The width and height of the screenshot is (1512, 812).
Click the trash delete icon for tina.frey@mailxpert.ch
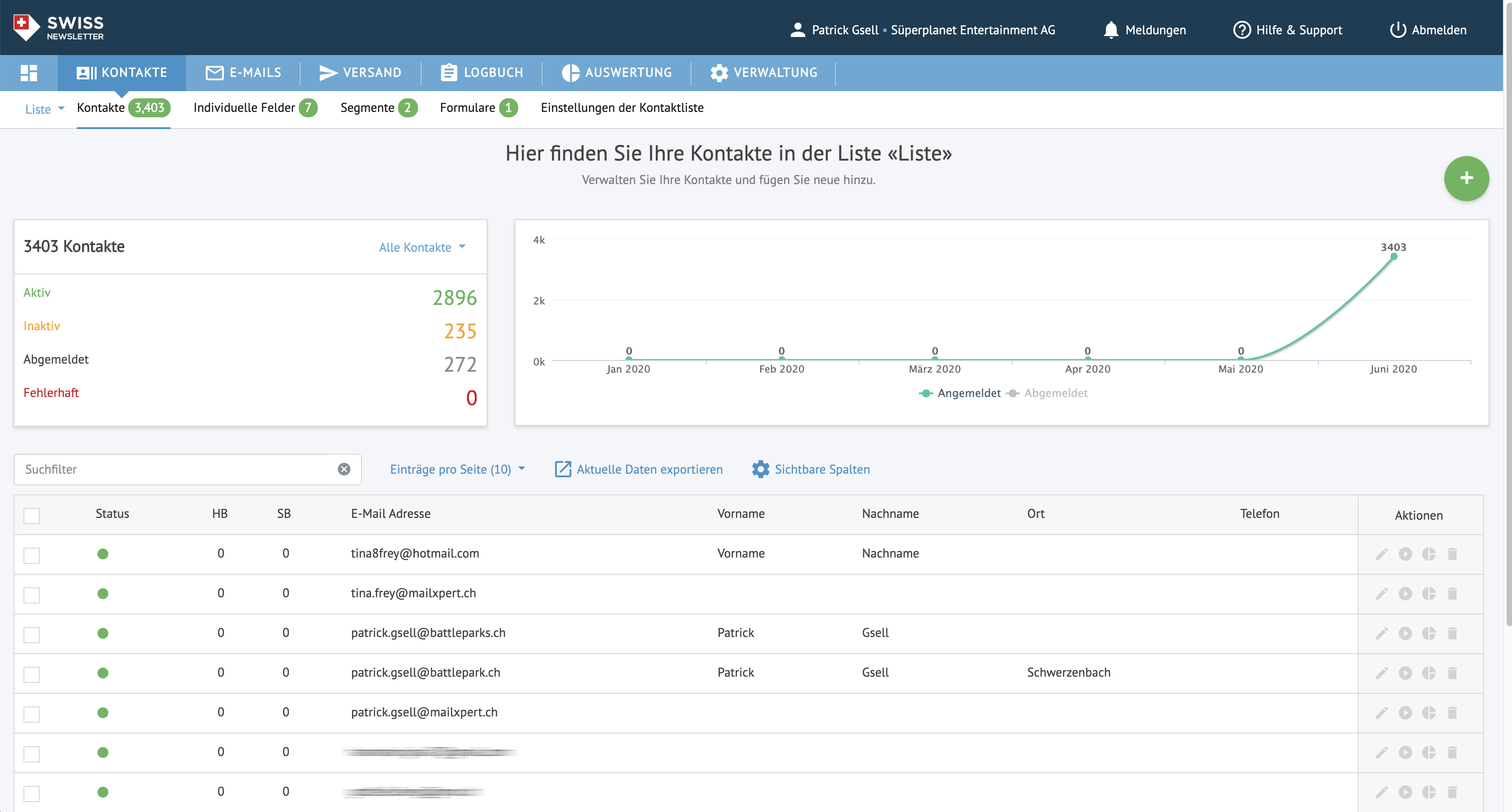(1452, 594)
